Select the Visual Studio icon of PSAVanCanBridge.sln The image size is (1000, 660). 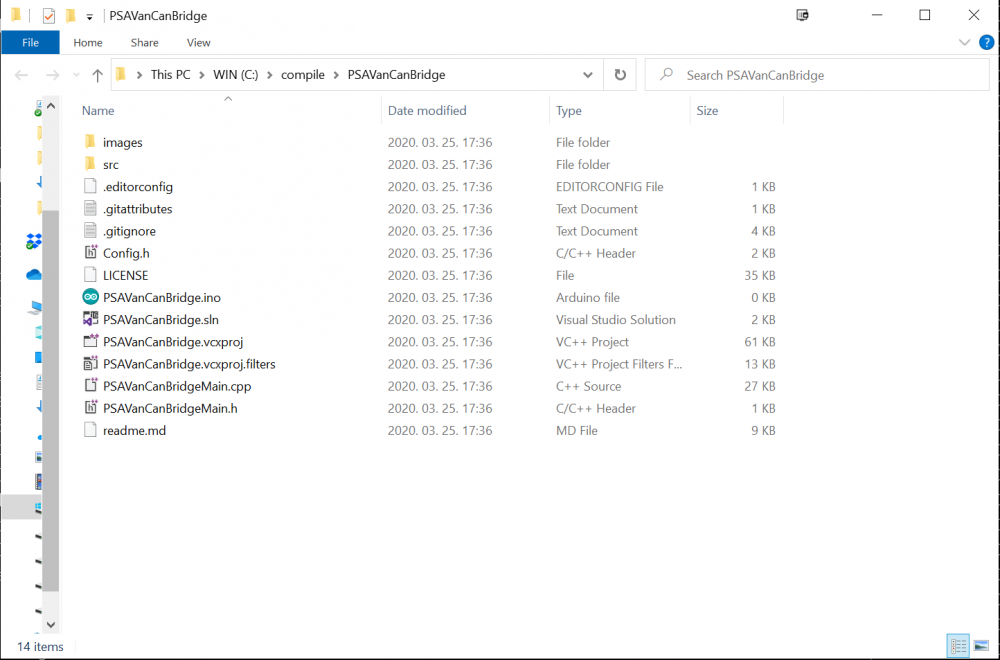[91, 319]
